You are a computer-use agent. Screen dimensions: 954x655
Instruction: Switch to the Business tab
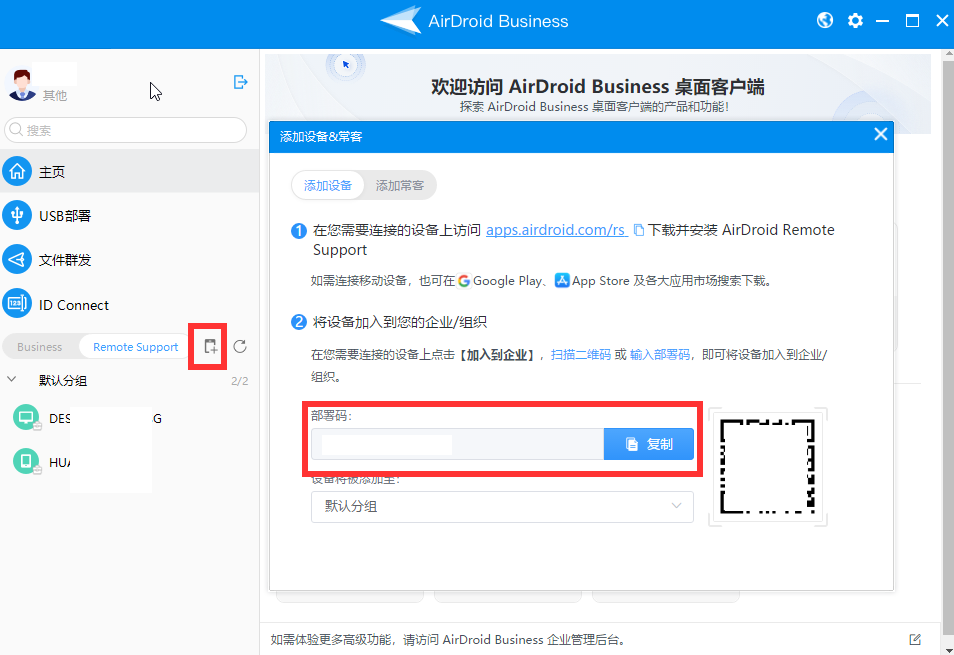point(40,347)
